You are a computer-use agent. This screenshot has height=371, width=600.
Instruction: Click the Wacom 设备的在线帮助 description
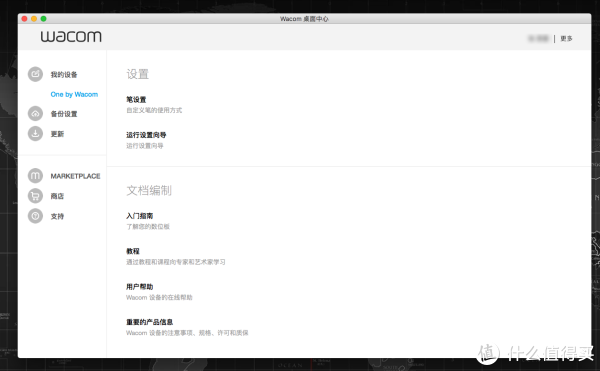click(x=159, y=298)
